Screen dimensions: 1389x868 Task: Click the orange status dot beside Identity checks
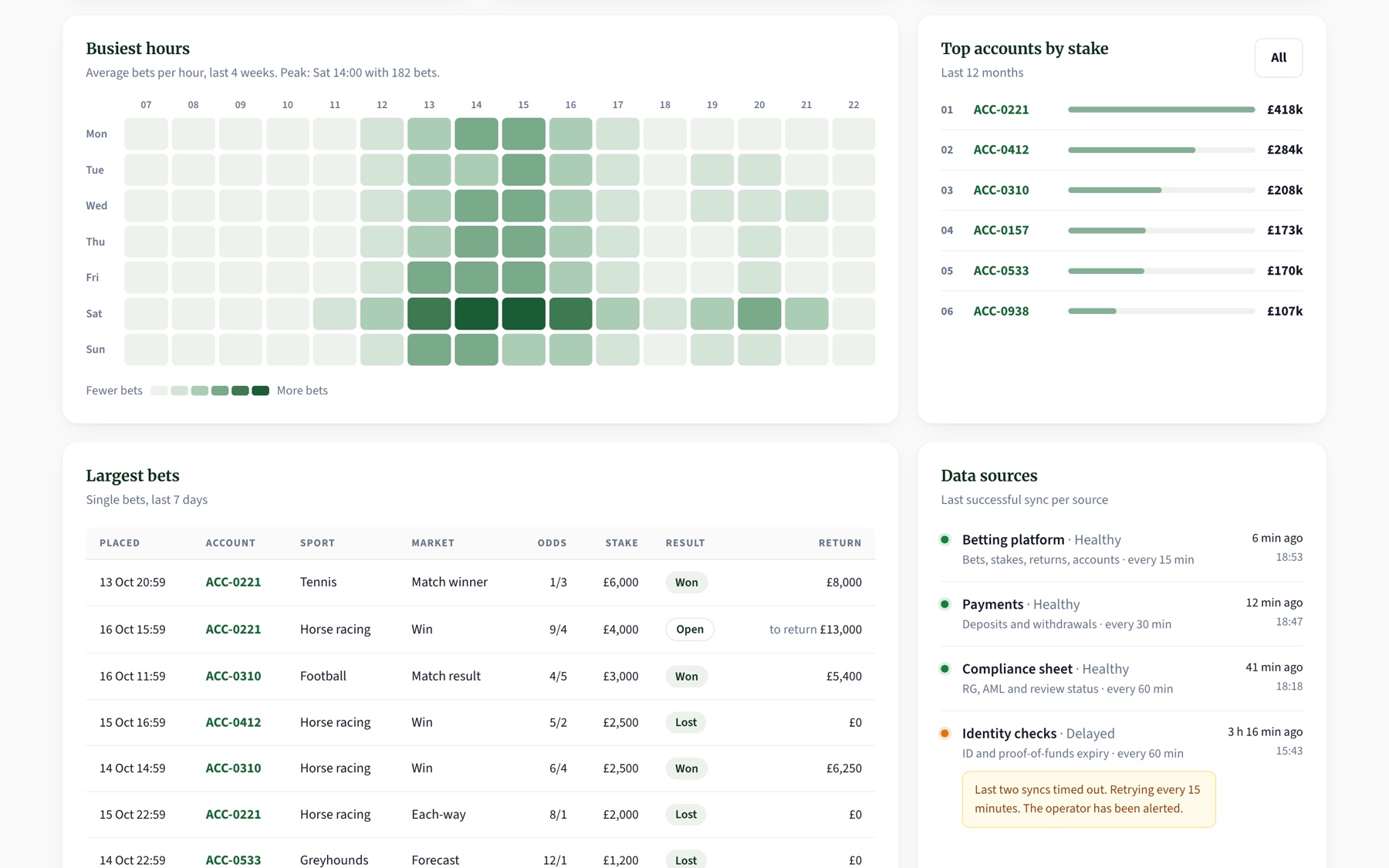[945, 733]
